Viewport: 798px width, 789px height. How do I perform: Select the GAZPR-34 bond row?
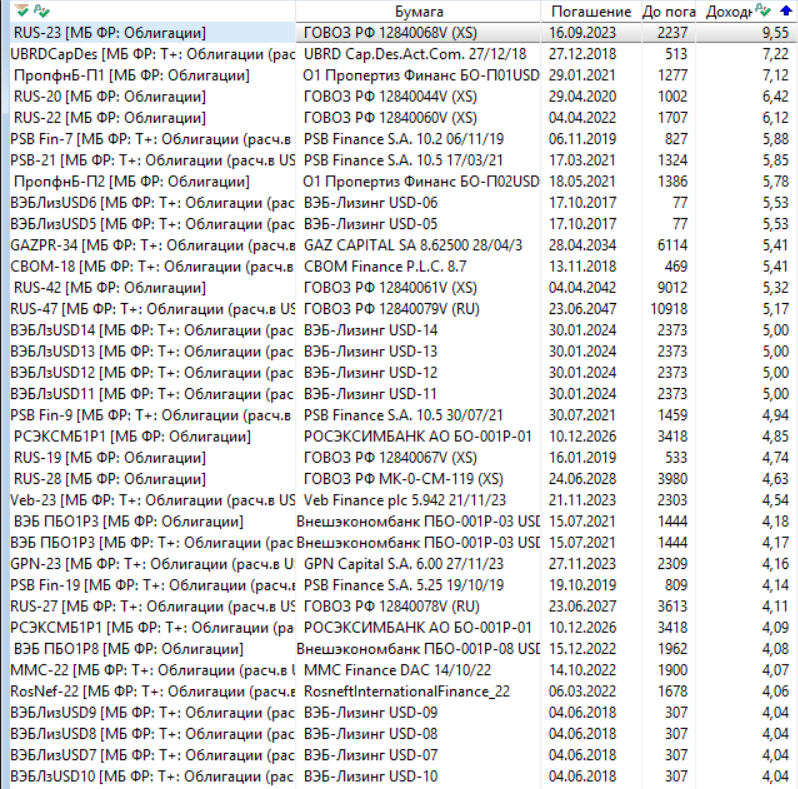150,245
